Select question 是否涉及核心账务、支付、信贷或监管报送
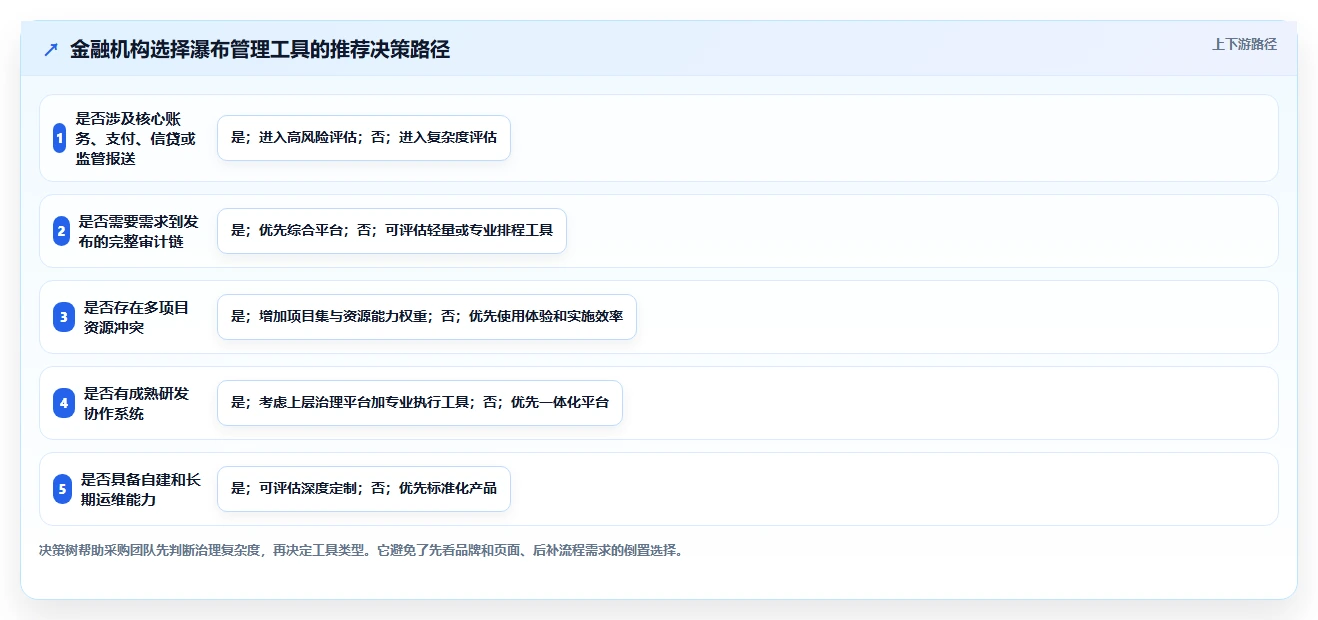The width and height of the screenshot is (1318, 620). pos(136,138)
